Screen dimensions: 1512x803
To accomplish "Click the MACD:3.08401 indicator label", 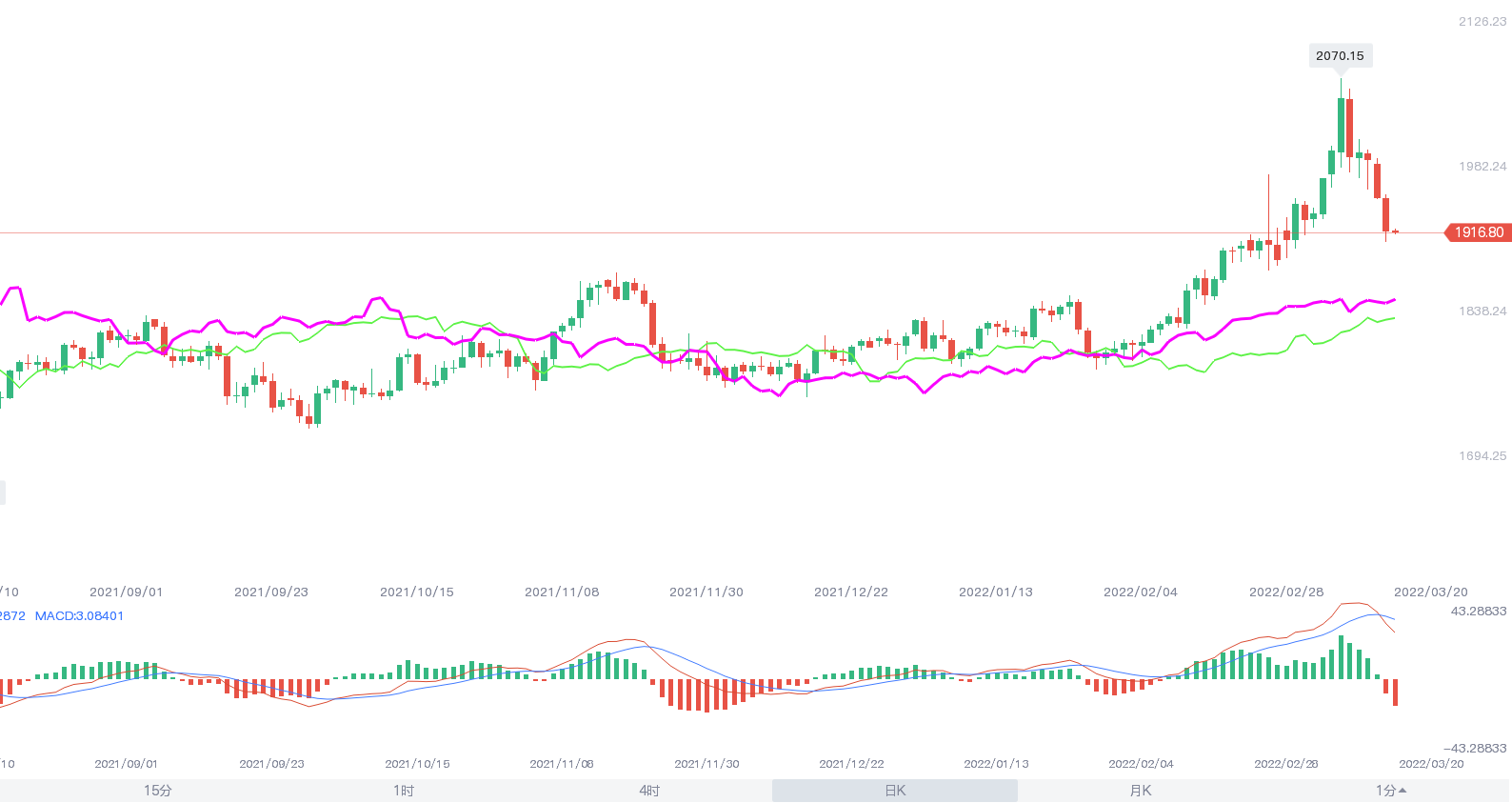I will click(x=79, y=616).
